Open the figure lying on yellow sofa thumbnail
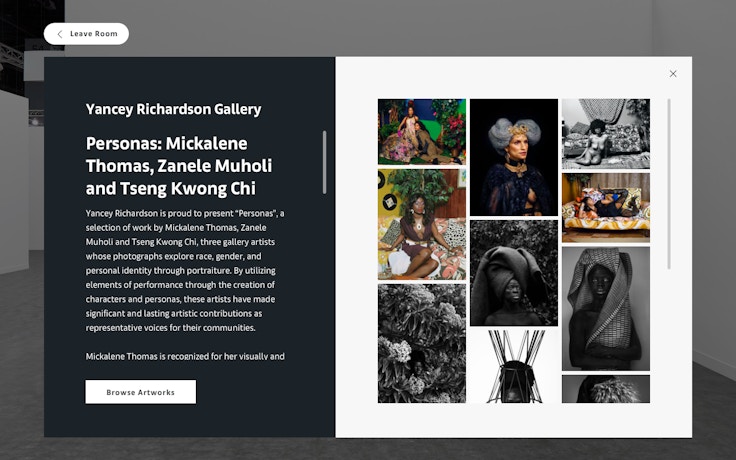The height and width of the screenshot is (460, 736). [606, 208]
